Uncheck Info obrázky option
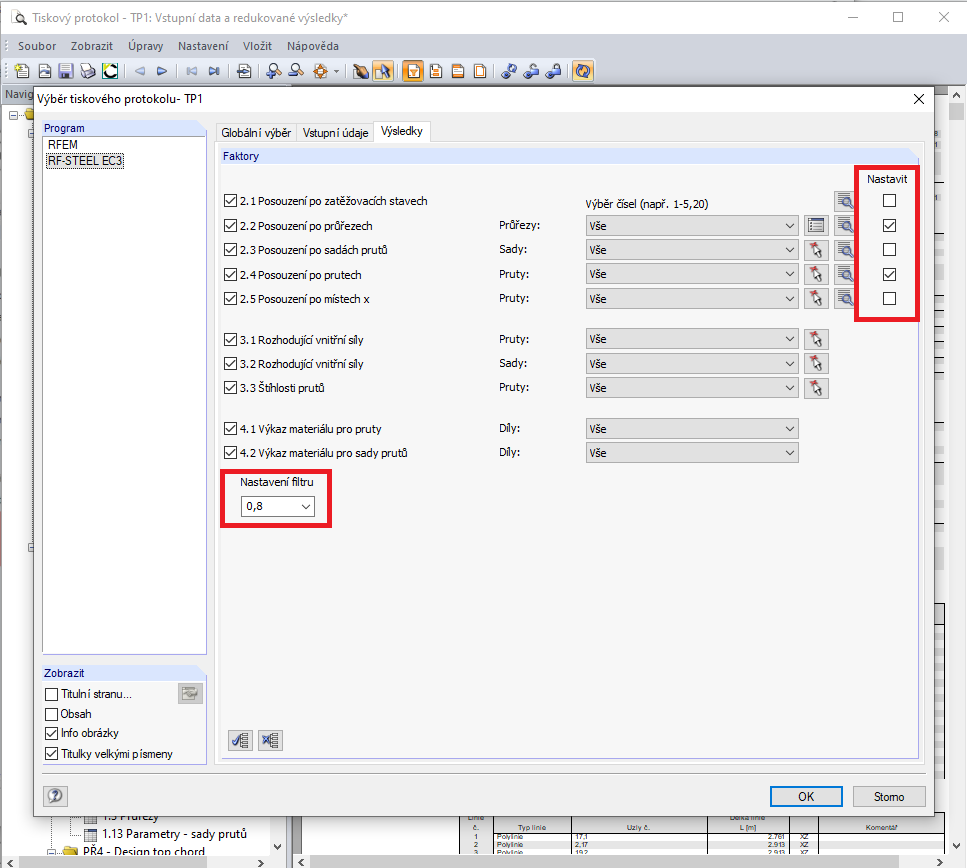Viewport: 967px width, 868px height. pyautogui.click(x=52, y=734)
